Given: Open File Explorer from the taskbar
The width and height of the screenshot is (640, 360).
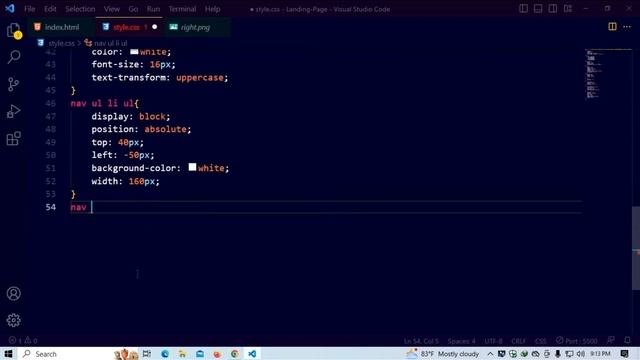Looking at the screenshot, I should pyautogui.click(x=182, y=353).
